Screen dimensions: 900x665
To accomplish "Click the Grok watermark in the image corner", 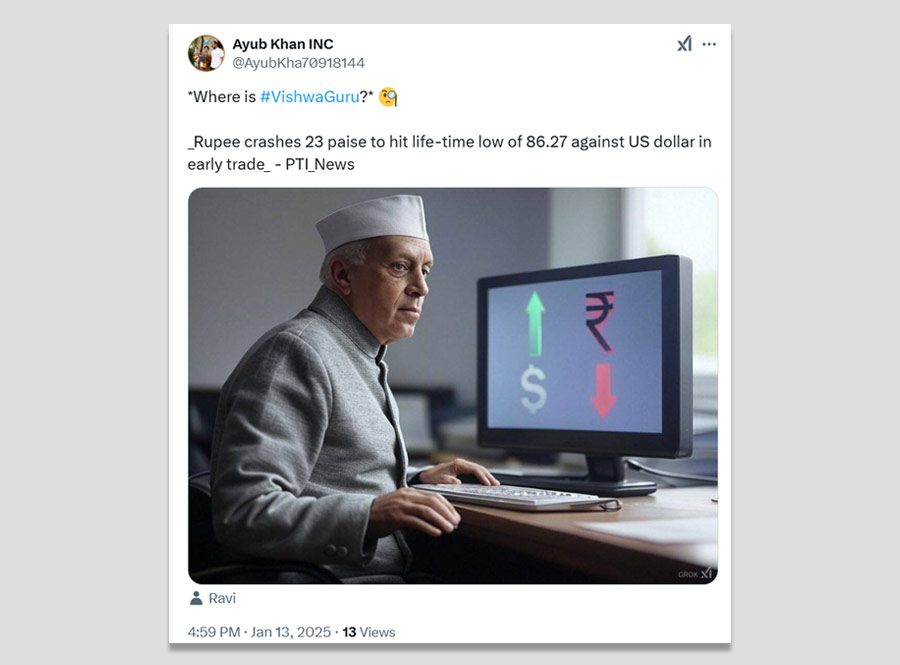I will [x=695, y=573].
